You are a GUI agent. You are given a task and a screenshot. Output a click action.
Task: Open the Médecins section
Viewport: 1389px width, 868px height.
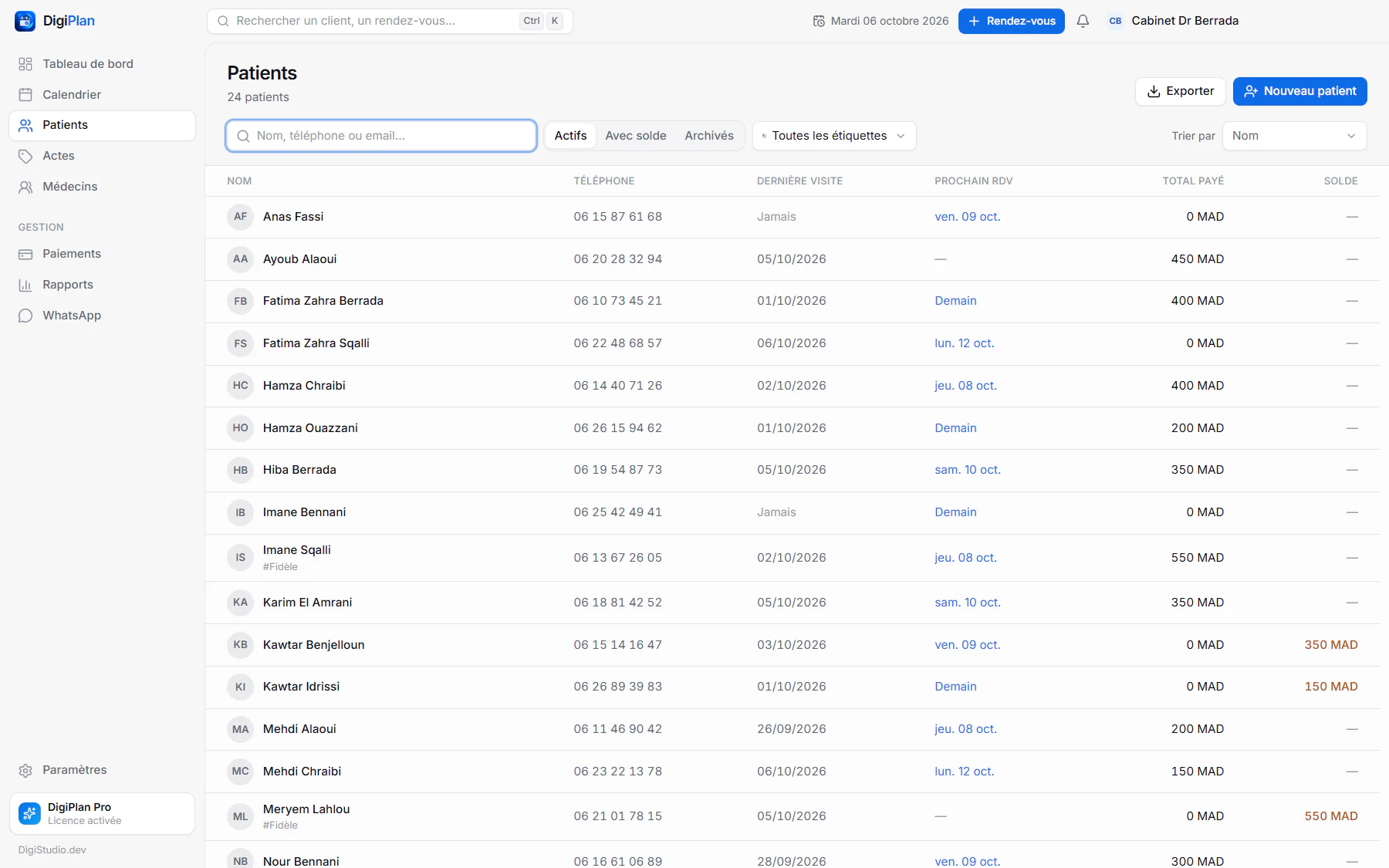click(x=102, y=187)
